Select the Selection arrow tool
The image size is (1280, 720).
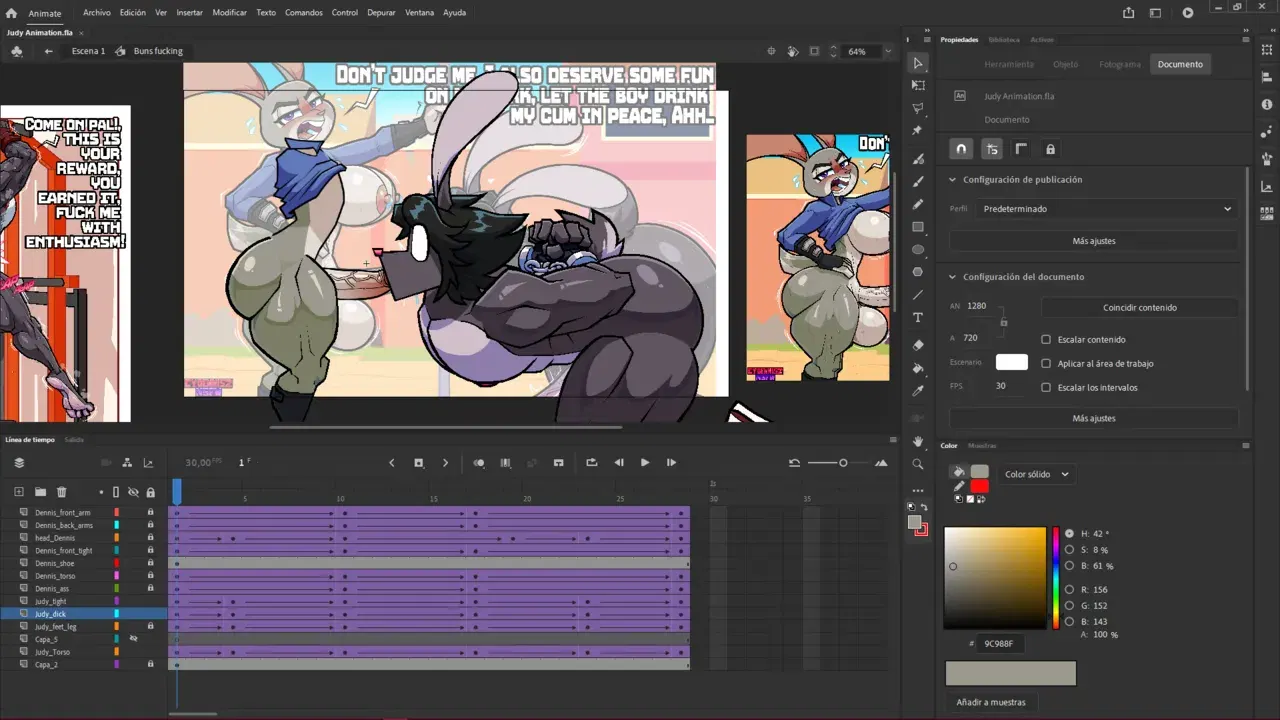pos(918,63)
